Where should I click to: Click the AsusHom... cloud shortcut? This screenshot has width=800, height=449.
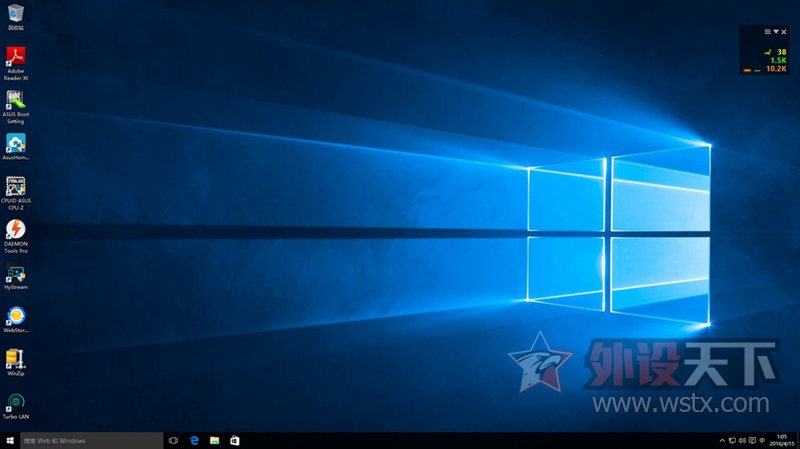(x=16, y=146)
